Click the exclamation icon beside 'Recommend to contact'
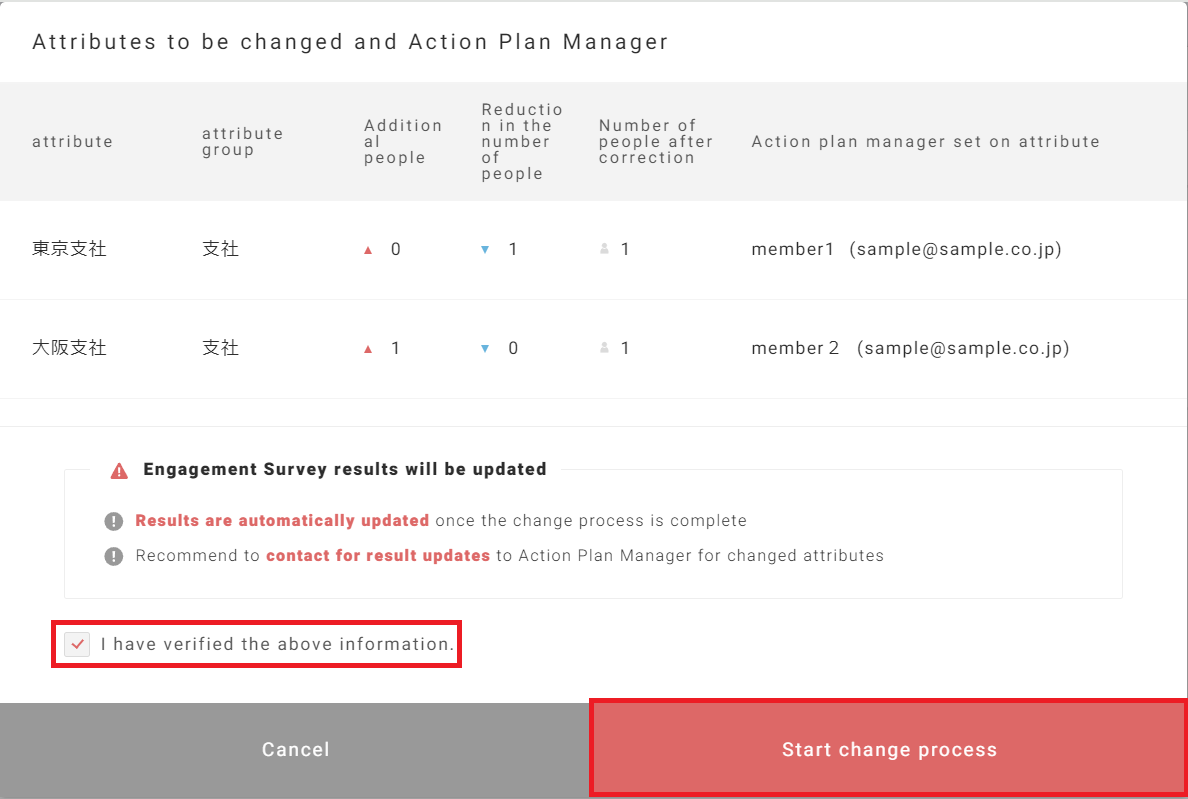 click(x=114, y=556)
